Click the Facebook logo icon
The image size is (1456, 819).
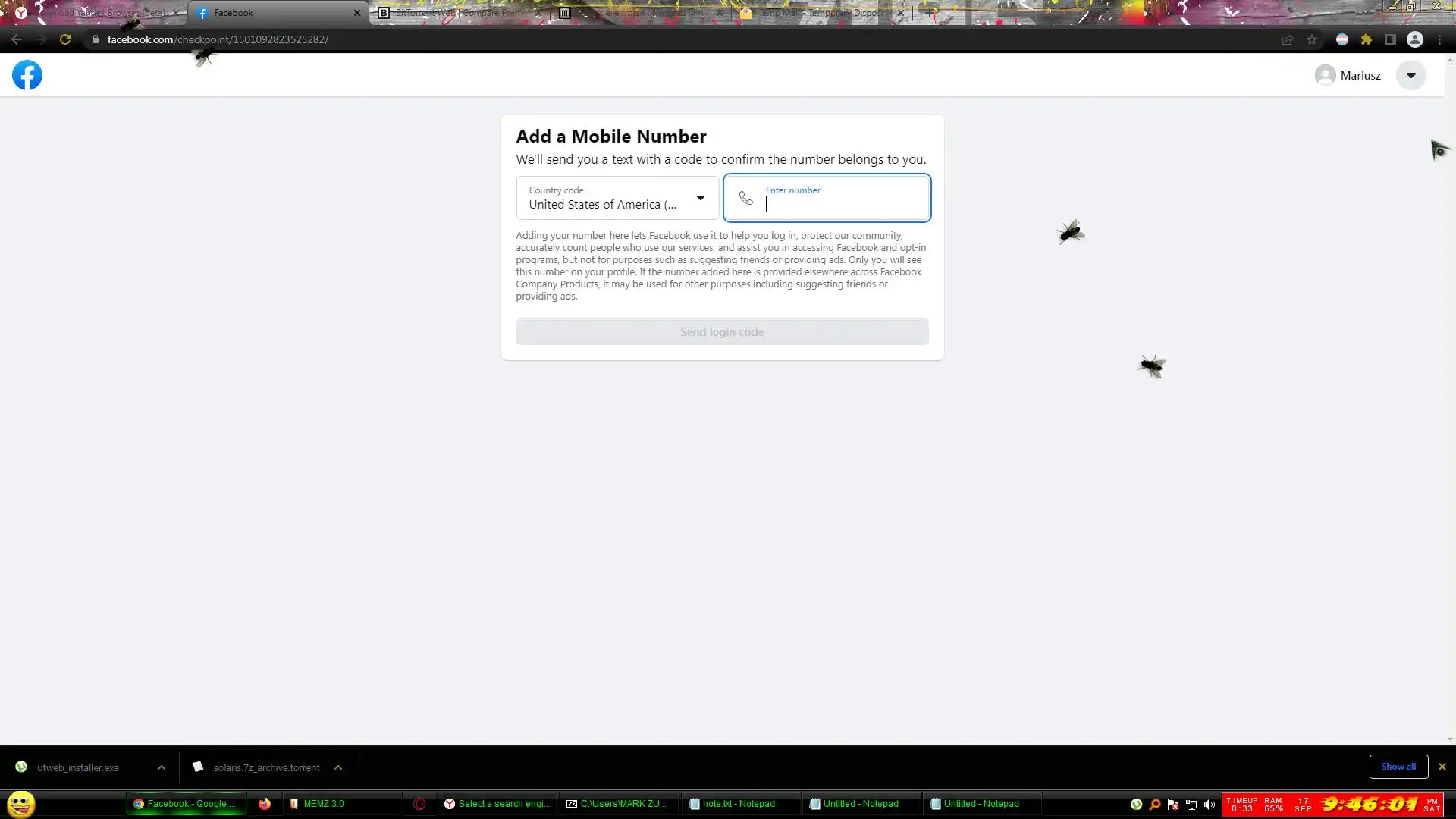pos(27,75)
